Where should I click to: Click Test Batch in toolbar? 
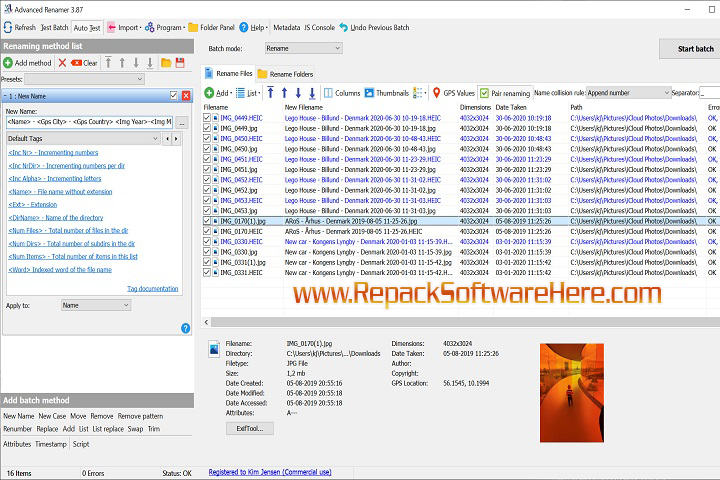[x=54, y=28]
